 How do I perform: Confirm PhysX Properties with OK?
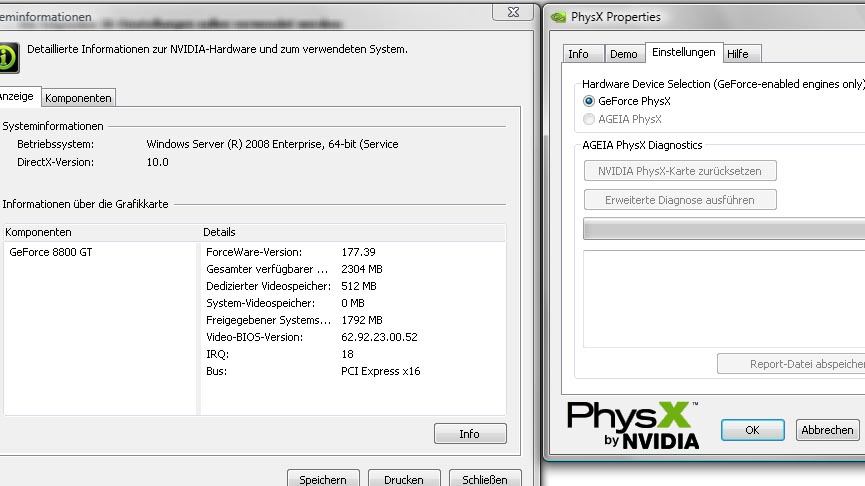pos(752,430)
